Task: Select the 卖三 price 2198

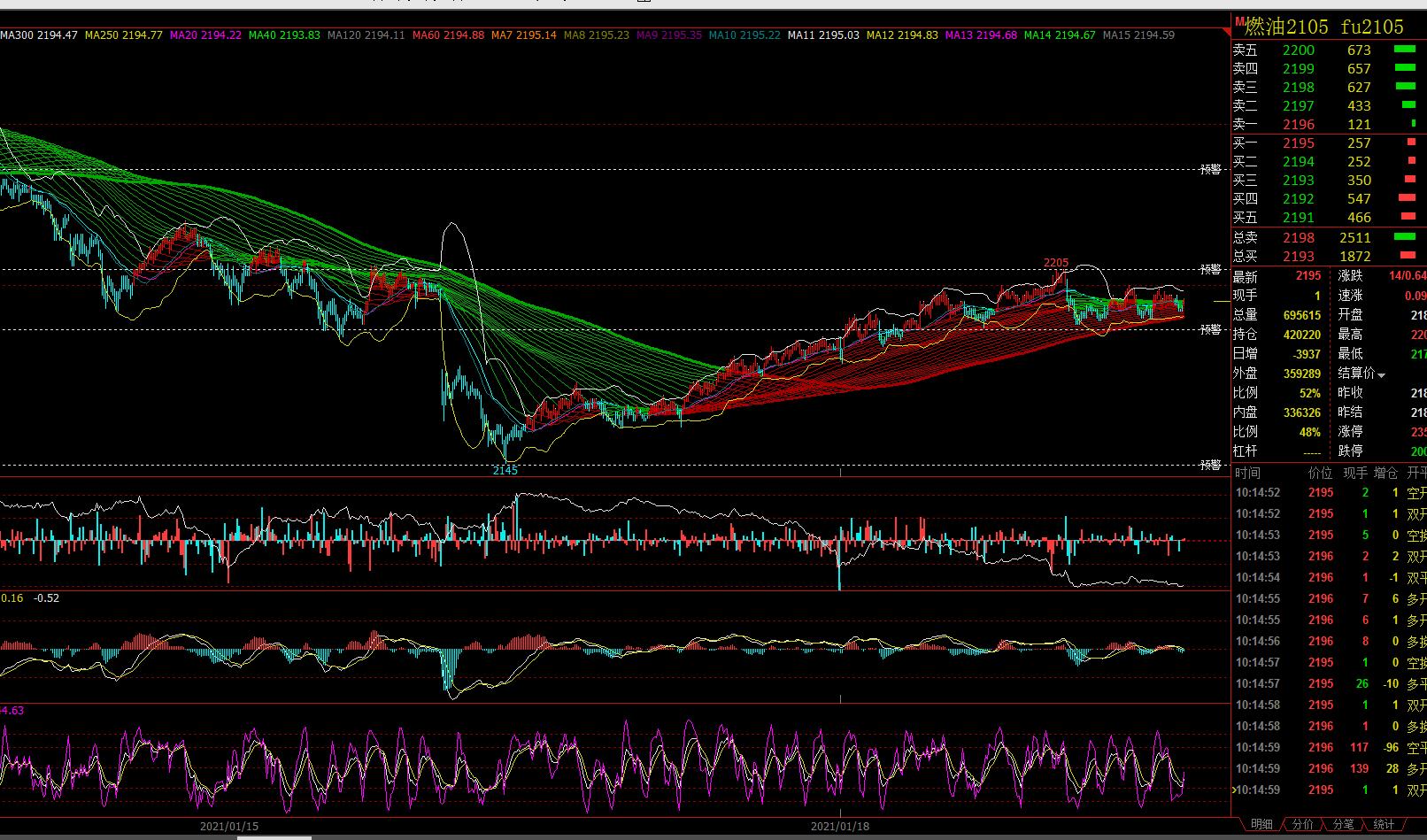Action: click(1299, 88)
